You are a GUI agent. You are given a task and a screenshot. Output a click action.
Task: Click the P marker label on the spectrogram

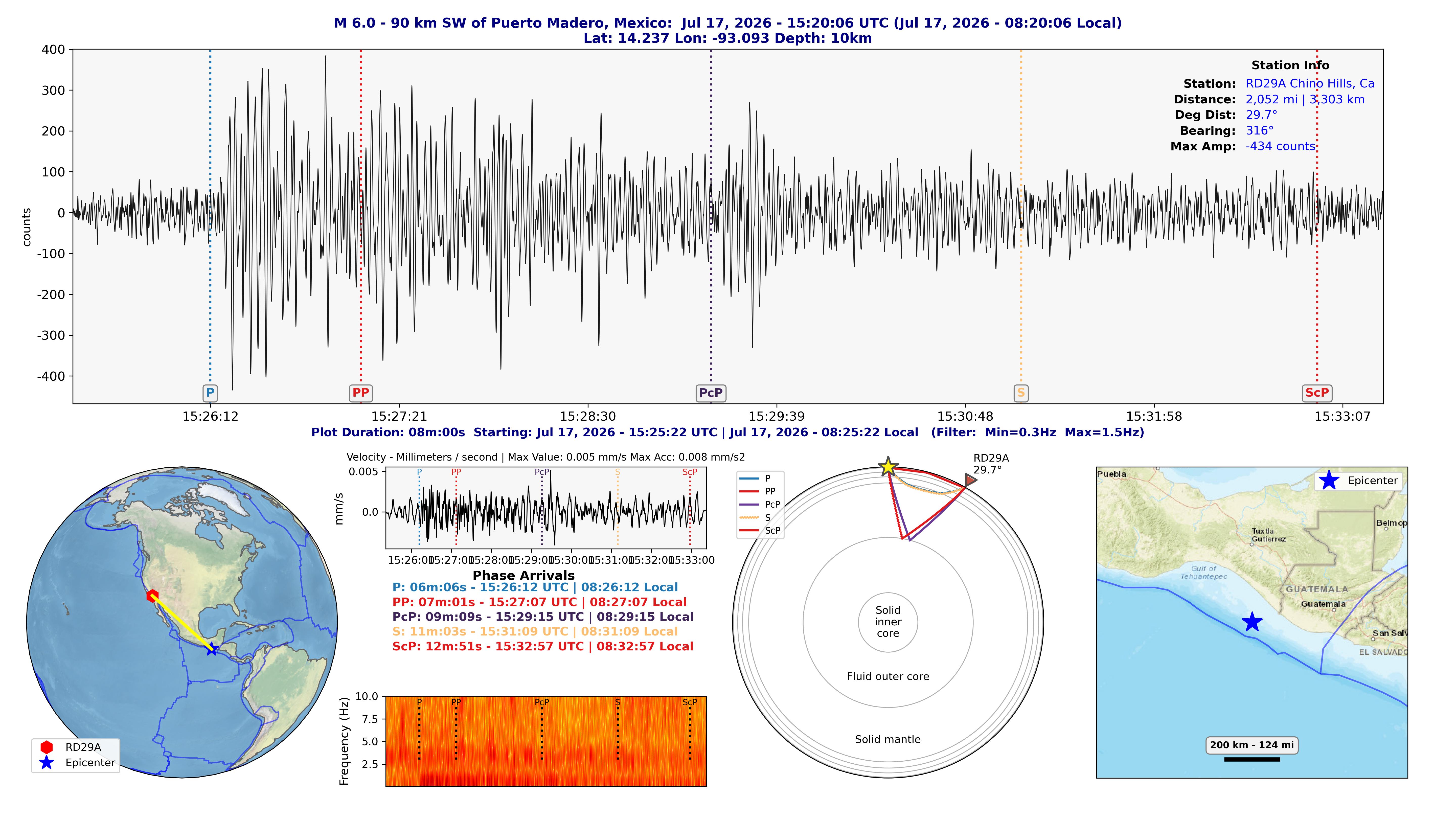419,702
